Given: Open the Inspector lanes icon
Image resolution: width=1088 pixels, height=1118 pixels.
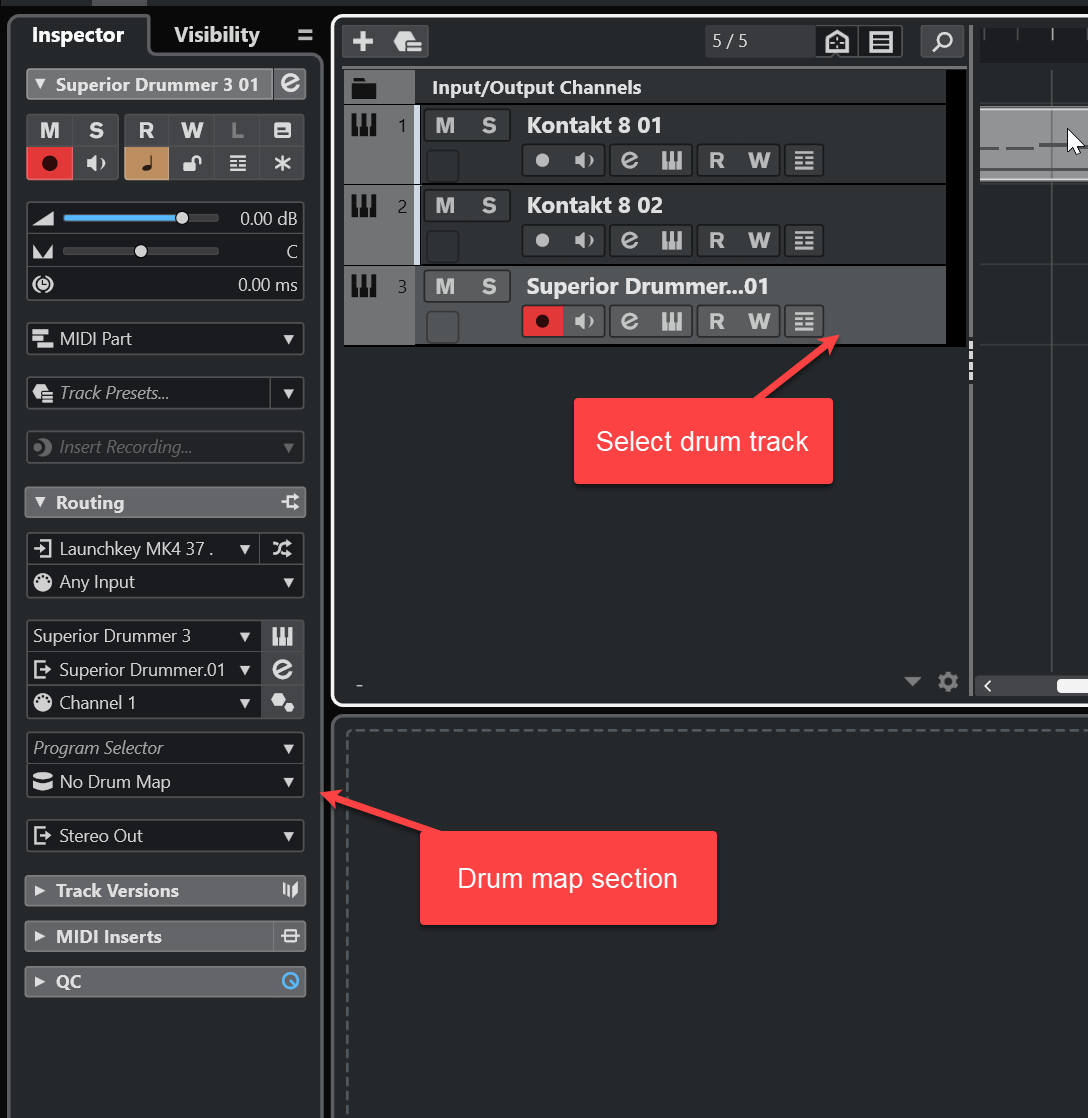Looking at the screenshot, I should pos(238,163).
